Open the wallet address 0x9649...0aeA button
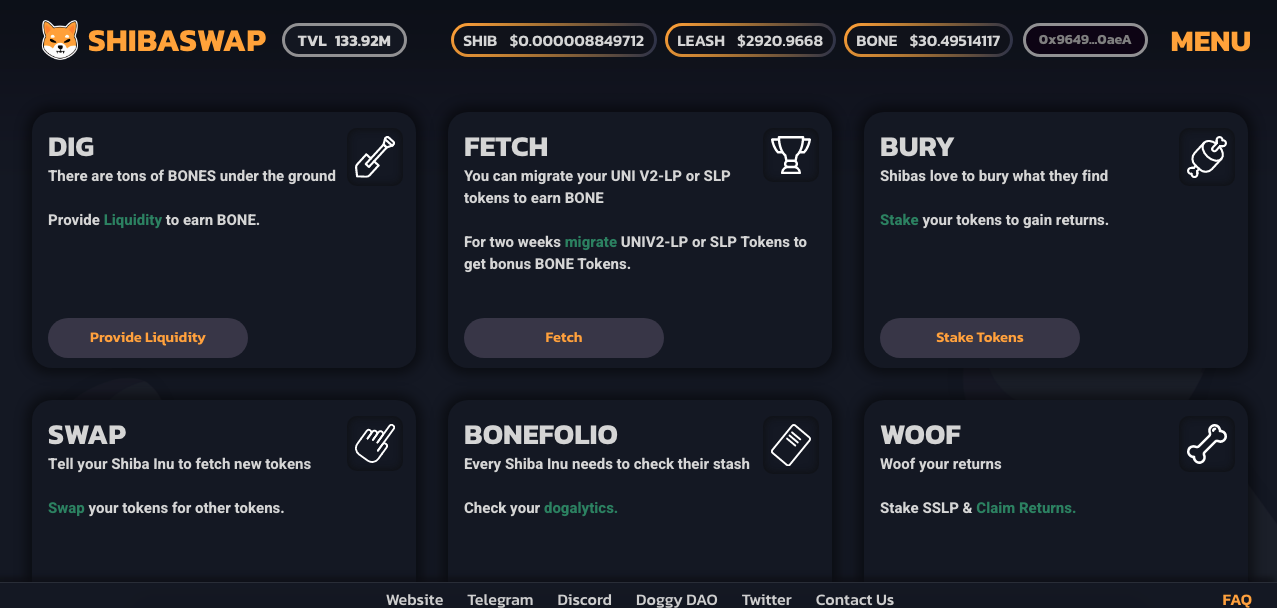 [x=1085, y=40]
